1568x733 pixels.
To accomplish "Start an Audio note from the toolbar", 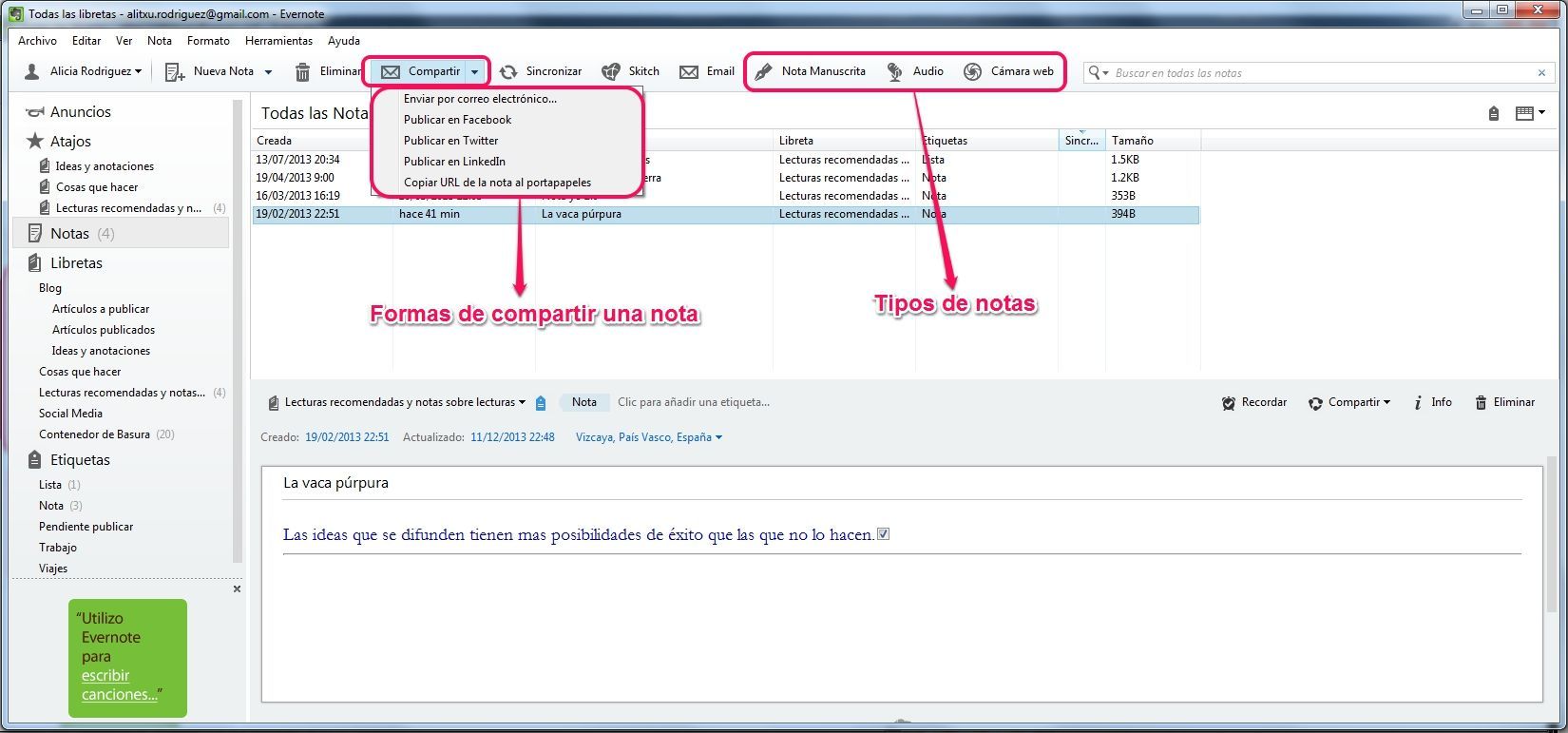I will point(915,71).
